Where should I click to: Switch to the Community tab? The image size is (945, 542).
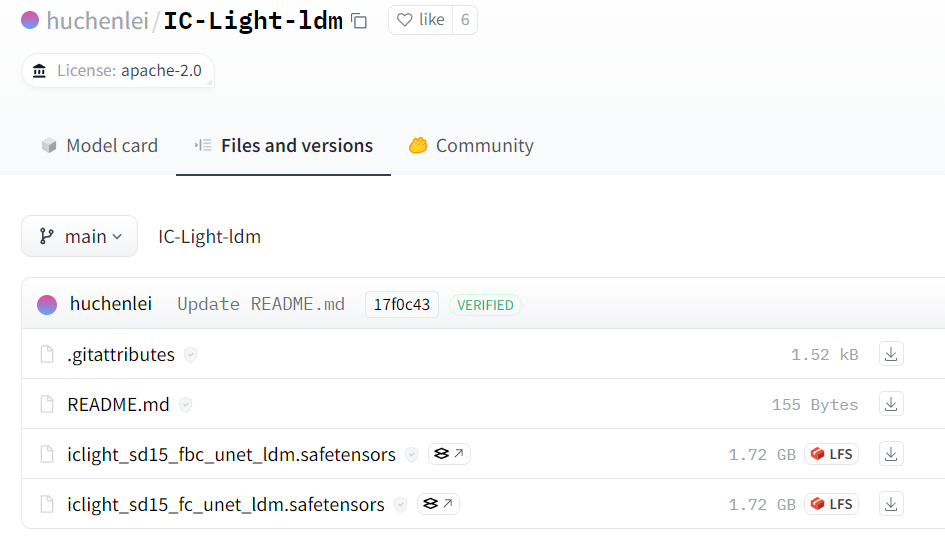tap(471, 145)
